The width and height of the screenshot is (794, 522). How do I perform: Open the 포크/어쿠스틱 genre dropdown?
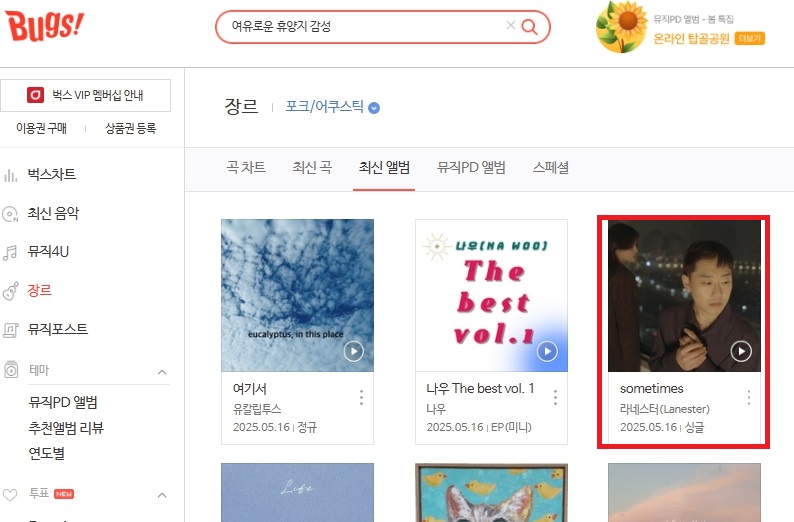click(332, 107)
